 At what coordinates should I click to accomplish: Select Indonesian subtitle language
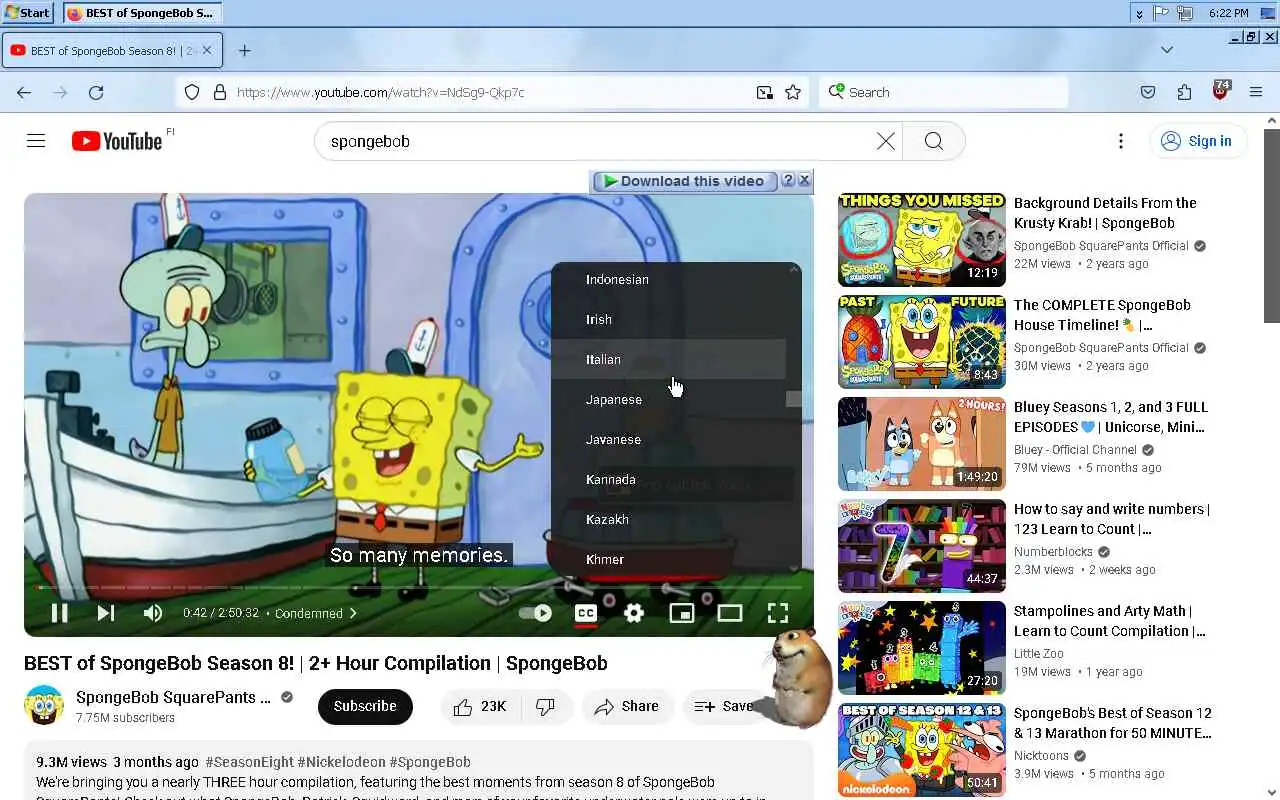(669, 279)
